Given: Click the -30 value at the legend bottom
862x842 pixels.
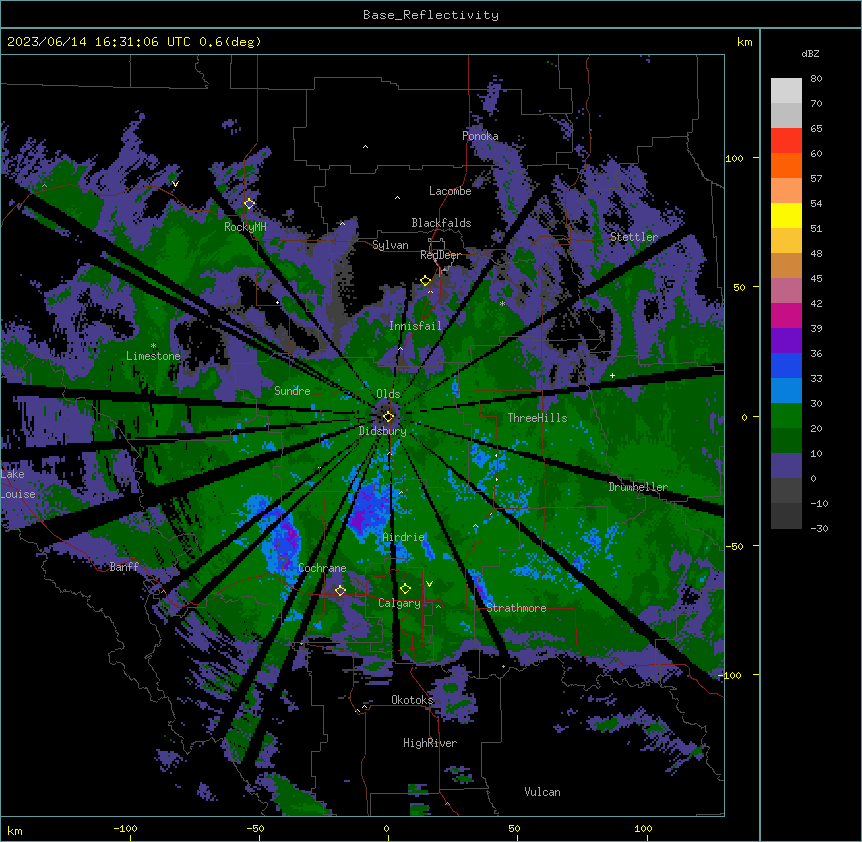Looking at the screenshot, I should [x=819, y=528].
